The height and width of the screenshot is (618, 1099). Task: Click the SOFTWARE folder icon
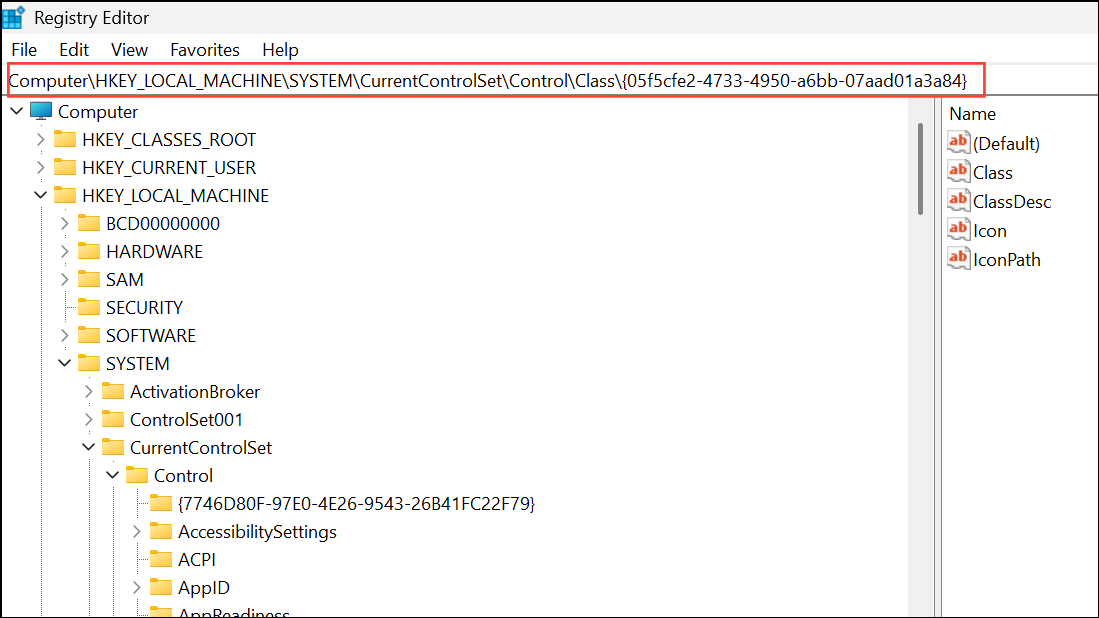(89, 335)
